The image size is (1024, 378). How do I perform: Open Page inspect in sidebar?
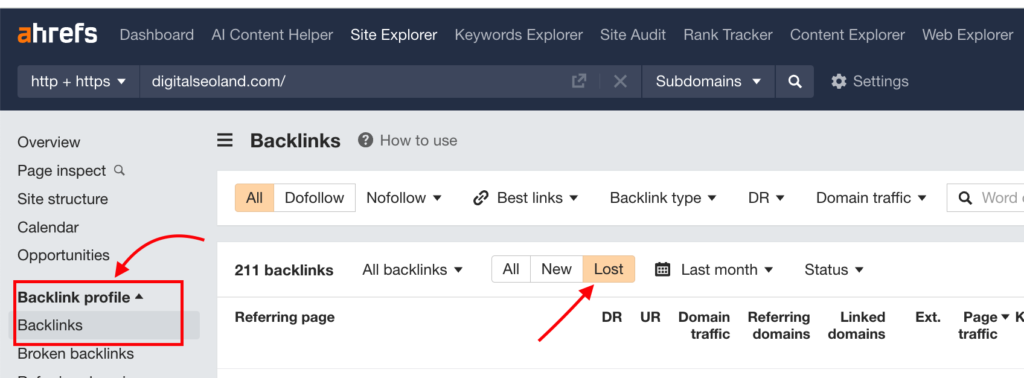[61, 171]
